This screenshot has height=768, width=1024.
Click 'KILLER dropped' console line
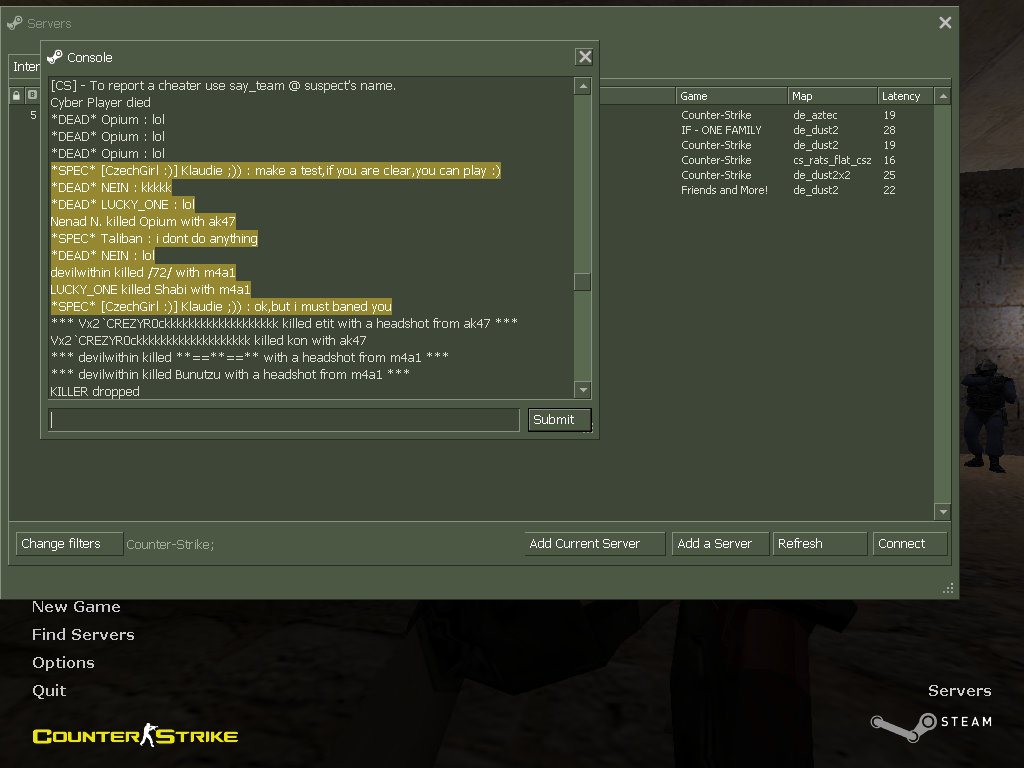click(x=95, y=391)
